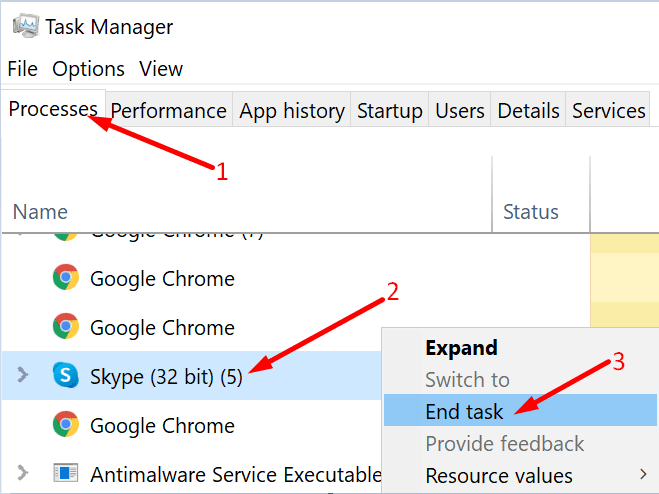
Task: Open the Resource values submenu
Action: (500, 475)
